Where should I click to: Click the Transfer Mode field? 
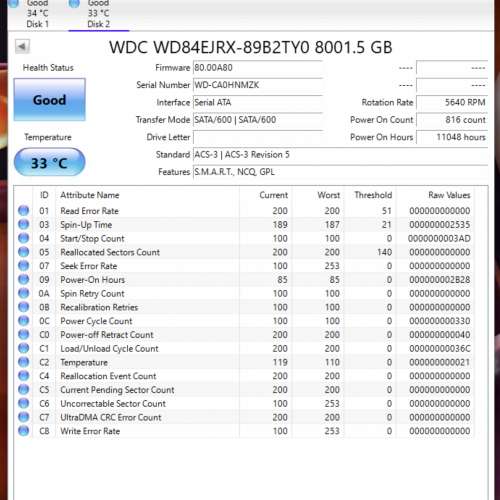[258, 120]
